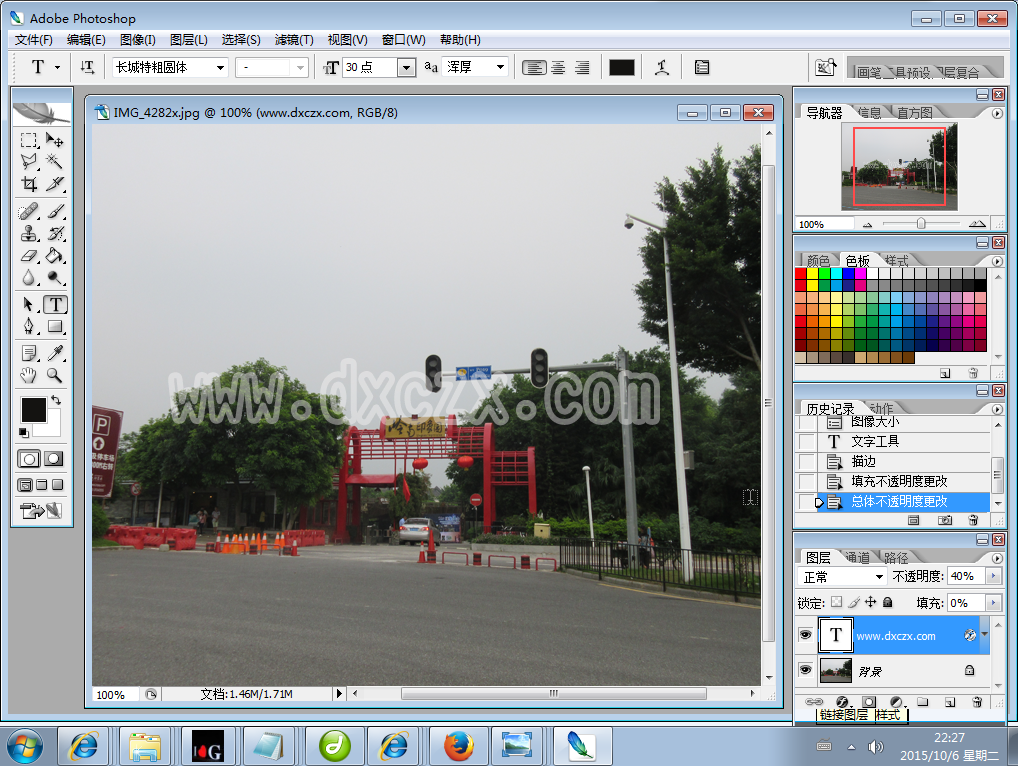
Task: Select the Eyedropper tool
Action: click(55, 352)
